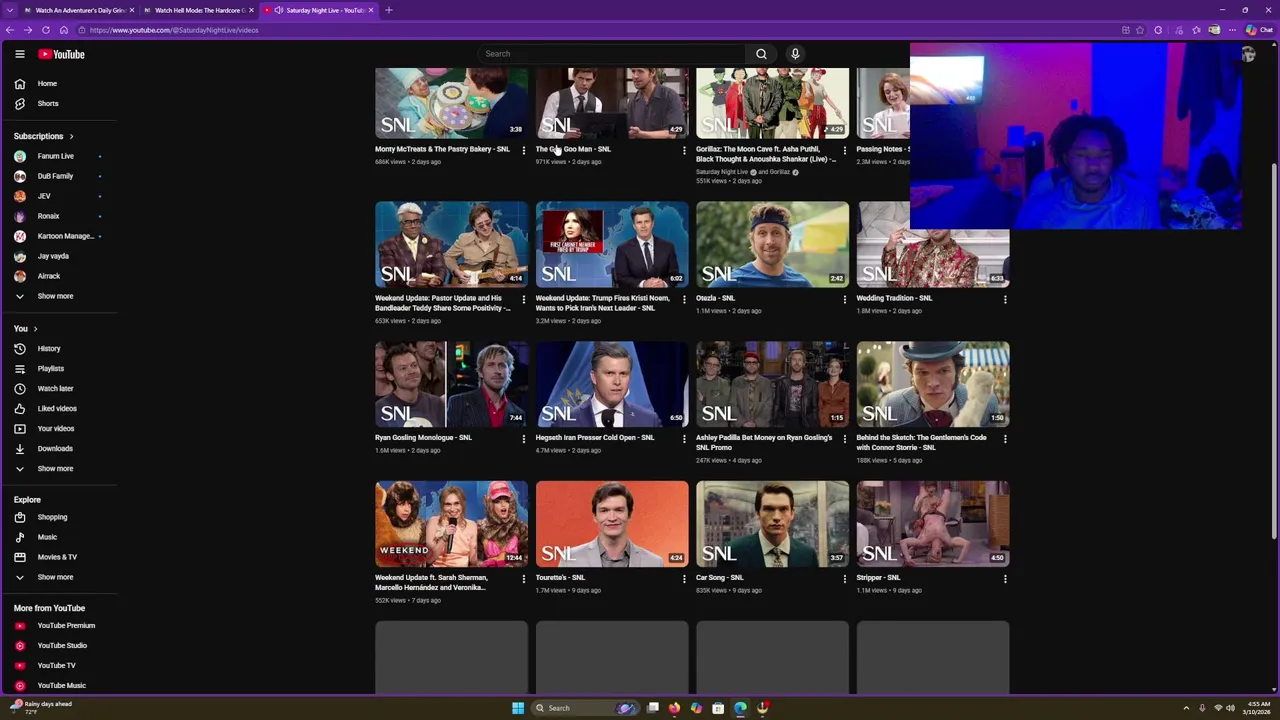Switch to Watch An Adventurer's Daily browser tab
1280x720 pixels.
(80, 10)
